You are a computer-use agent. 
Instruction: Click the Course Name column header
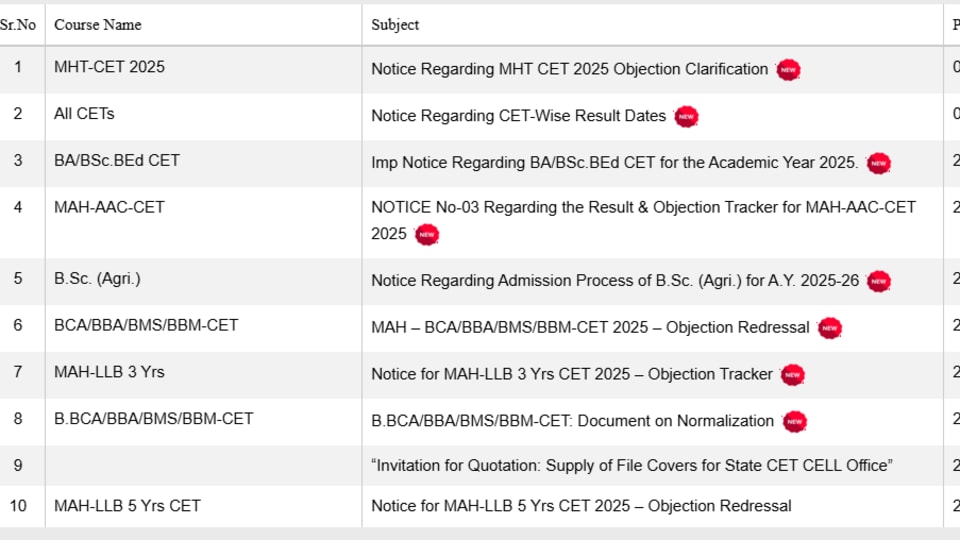click(x=98, y=25)
